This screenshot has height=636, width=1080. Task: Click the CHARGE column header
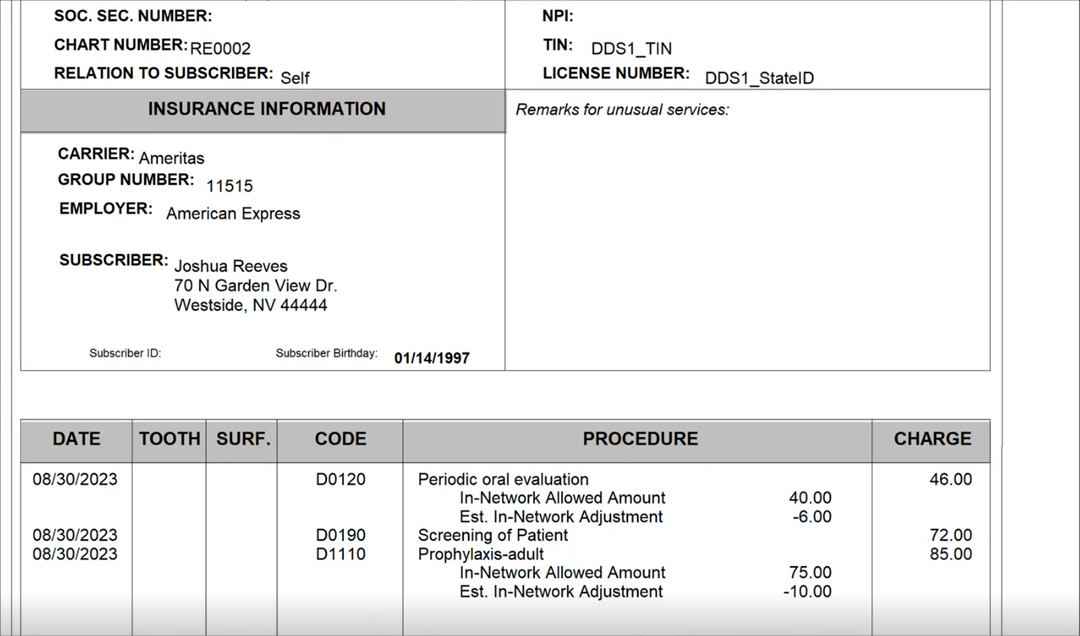[932, 439]
